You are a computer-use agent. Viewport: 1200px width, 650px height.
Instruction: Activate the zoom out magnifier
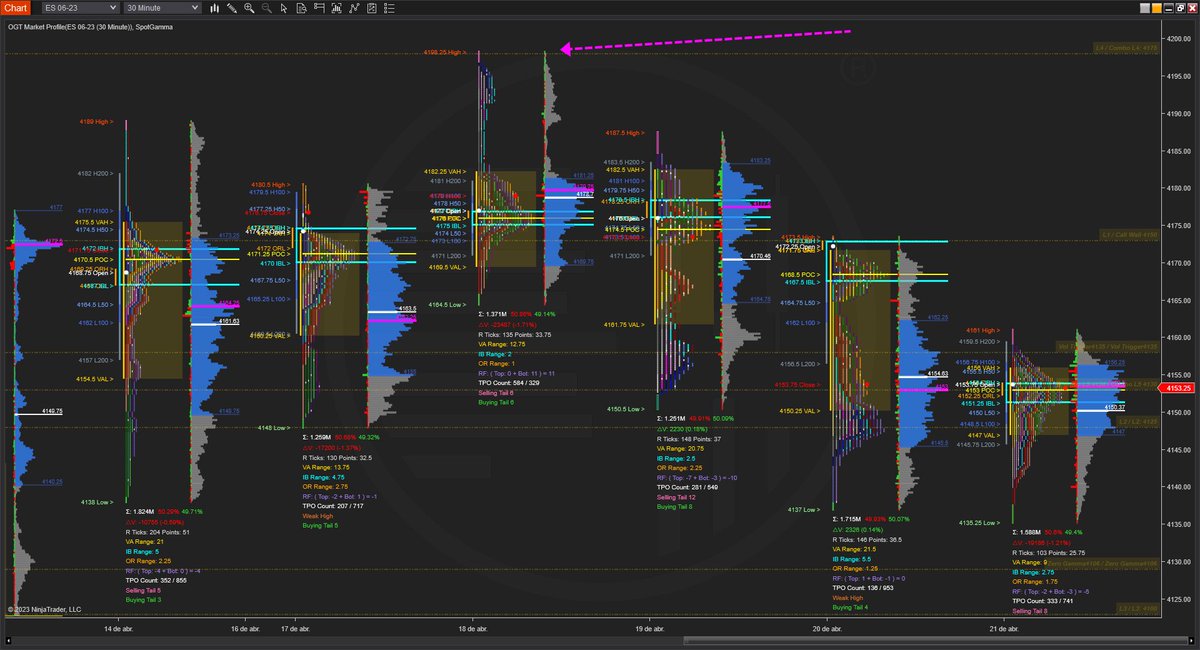tap(267, 8)
